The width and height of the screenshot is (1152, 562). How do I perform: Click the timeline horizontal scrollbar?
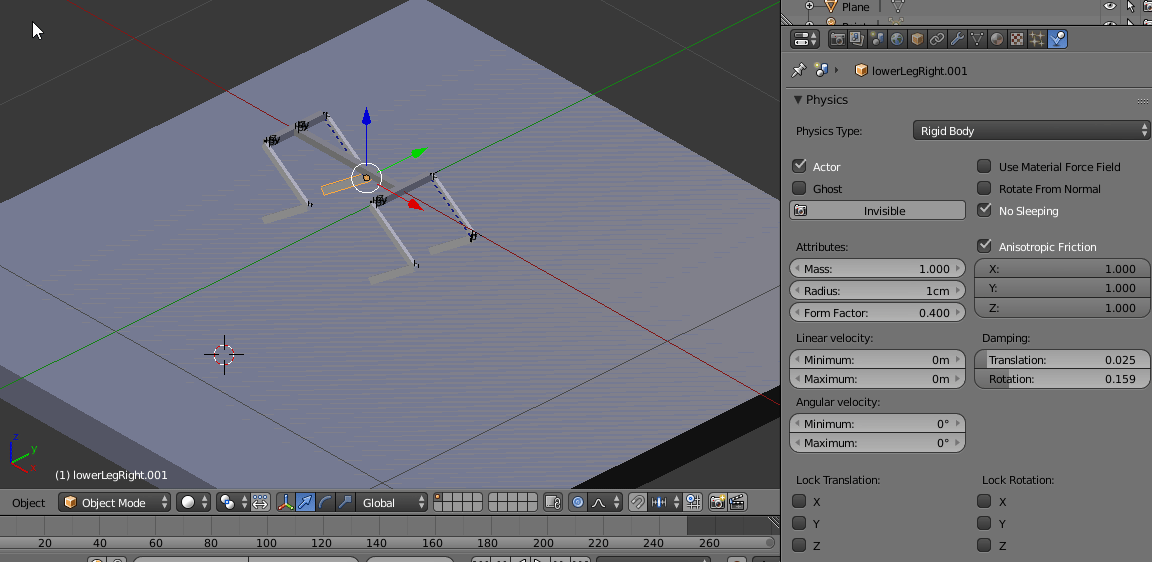click(387, 542)
